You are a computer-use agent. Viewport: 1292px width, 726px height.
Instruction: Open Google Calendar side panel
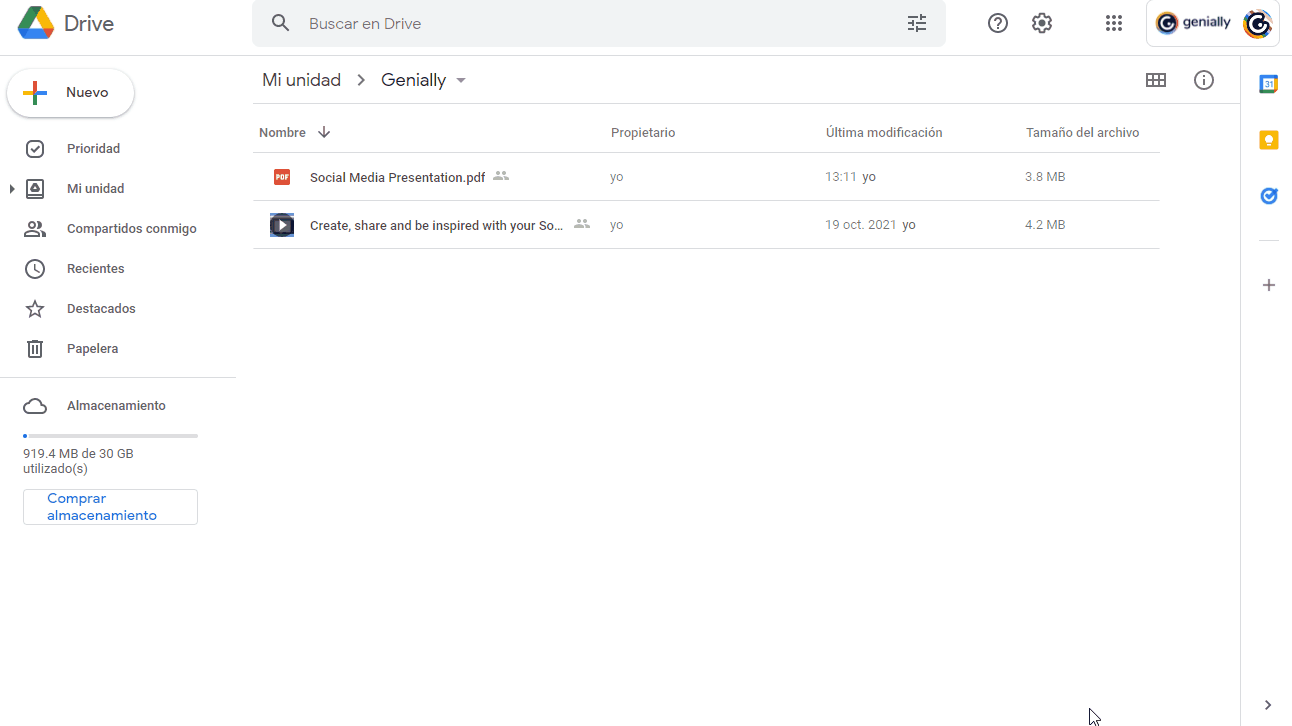[x=1268, y=84]
